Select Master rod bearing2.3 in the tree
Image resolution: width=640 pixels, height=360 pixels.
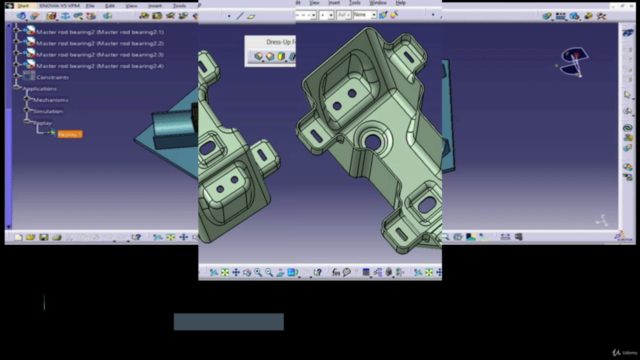(x=100, y=55)
